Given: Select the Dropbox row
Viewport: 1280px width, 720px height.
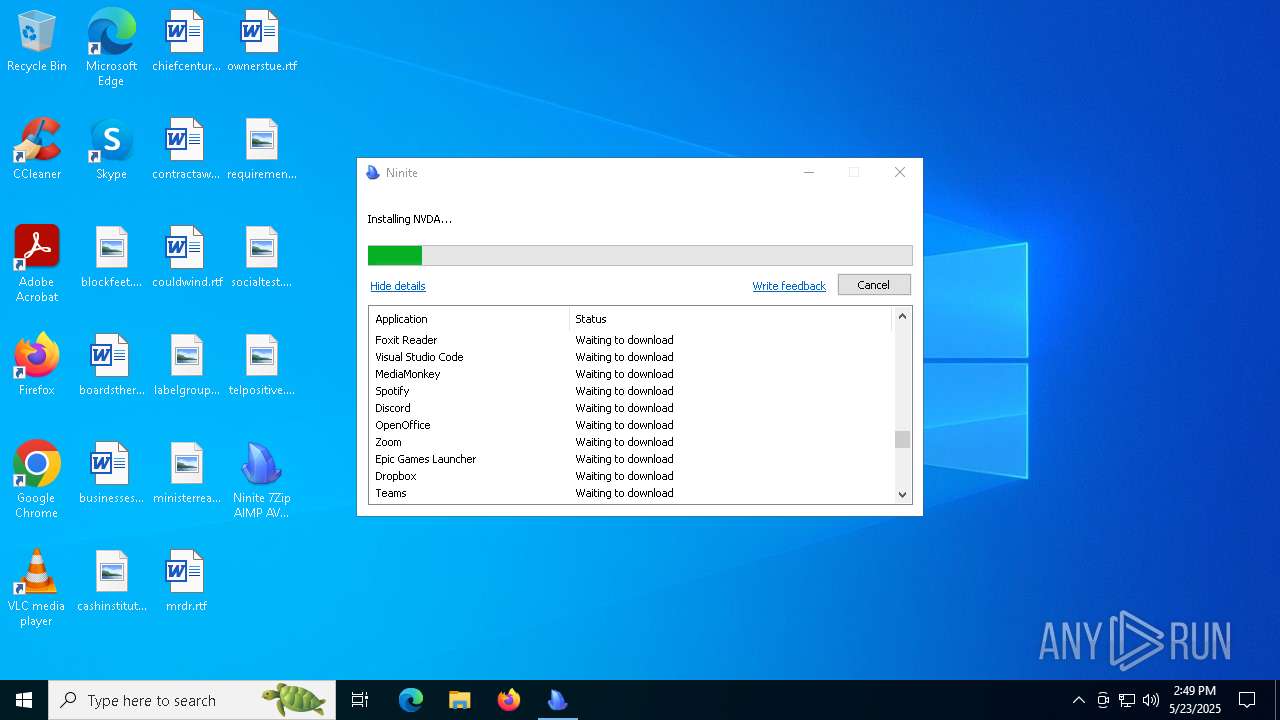Looking at the screenshot, I should click(x=630, y=476).
